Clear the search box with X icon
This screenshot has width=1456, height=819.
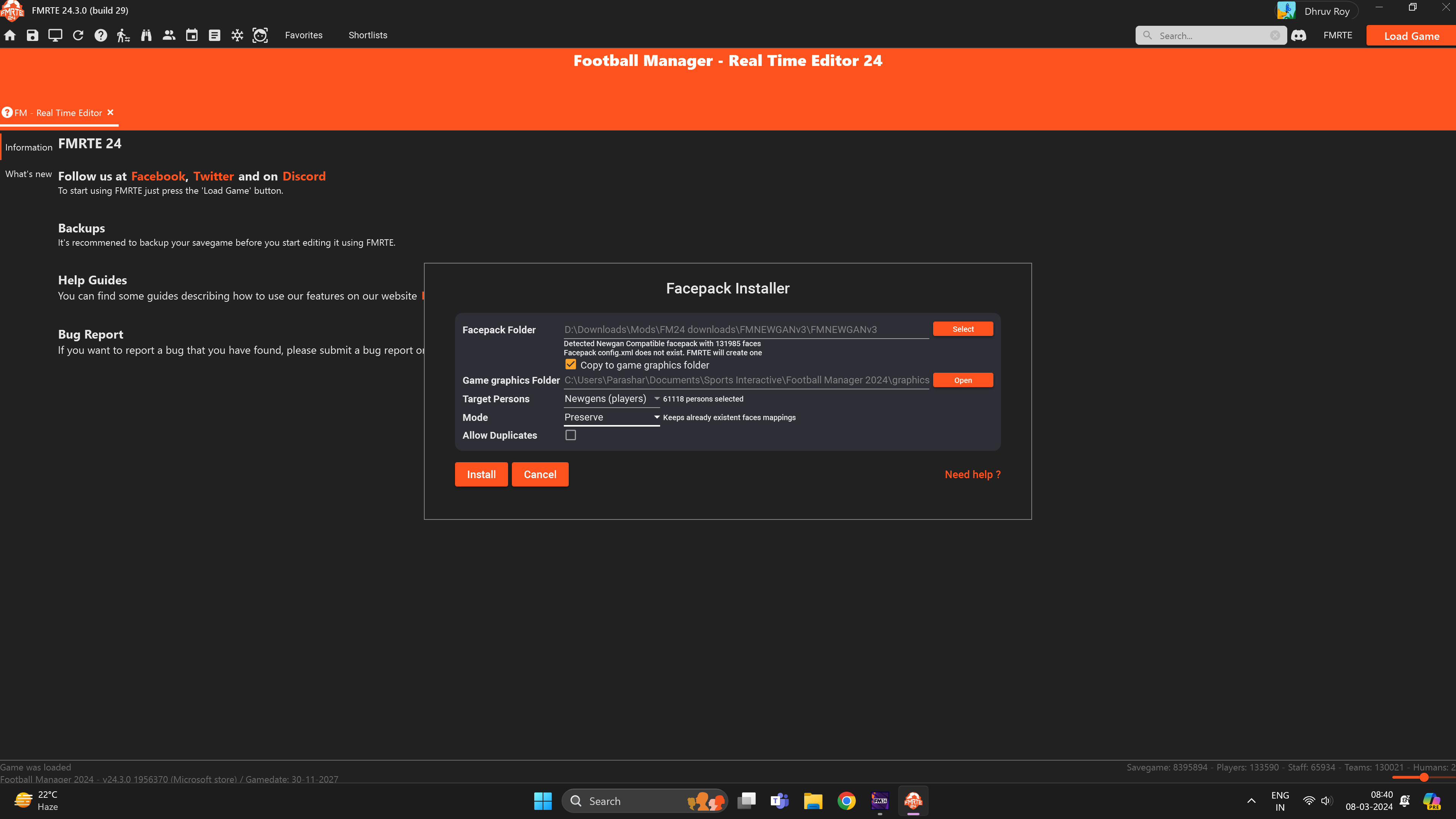(1275, 35)
